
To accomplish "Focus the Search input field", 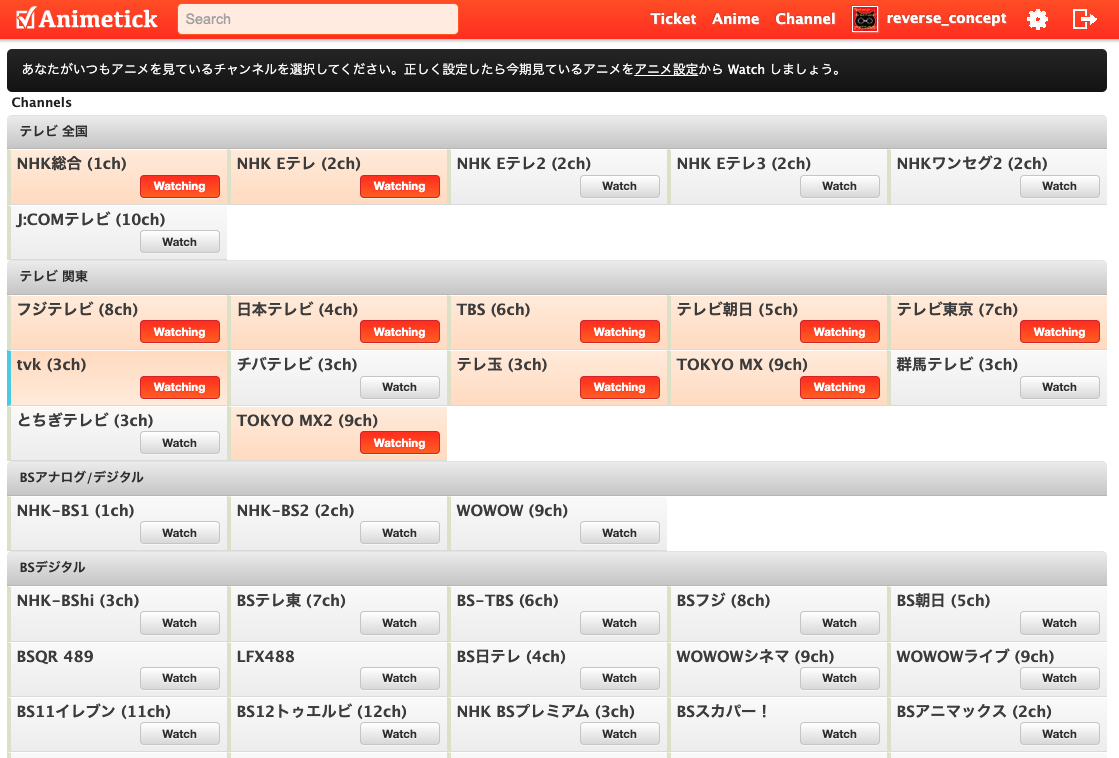I will (318, 19).
